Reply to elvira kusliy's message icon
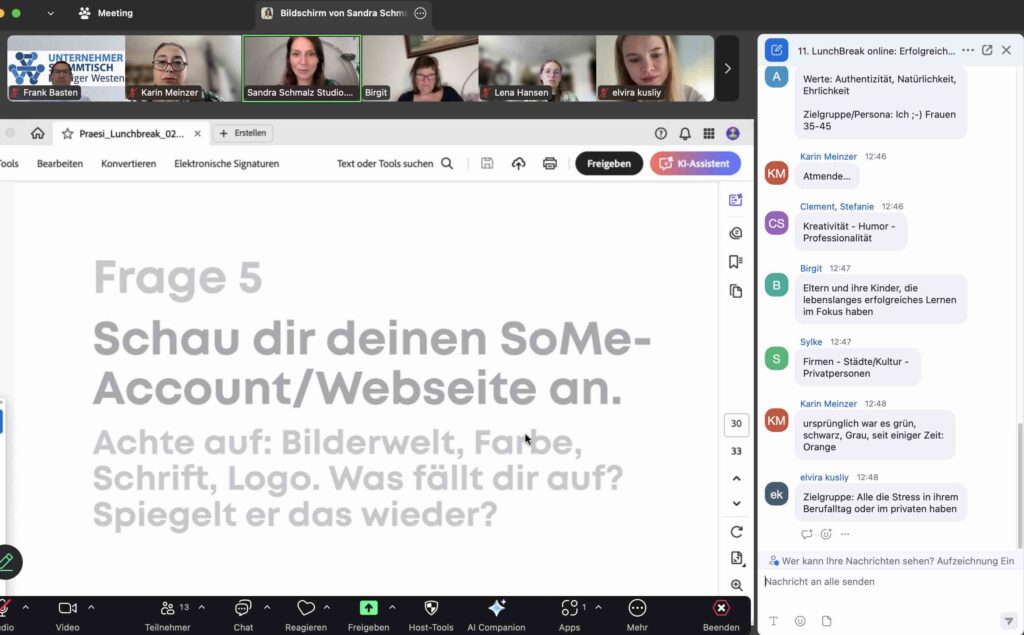This screenshot has height=635, width=1024. [x=807, y=534]
